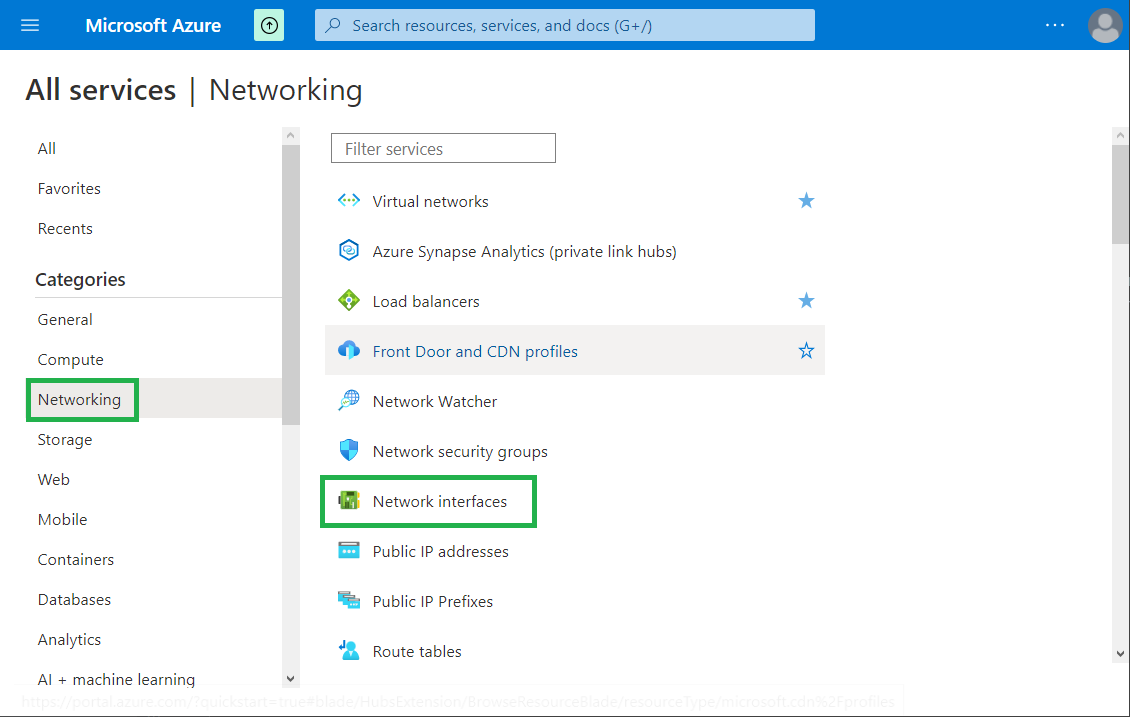Open the hamburger portal menu
The width and height of the screenshot is (1130, 717).
click(x=30, y=25)
